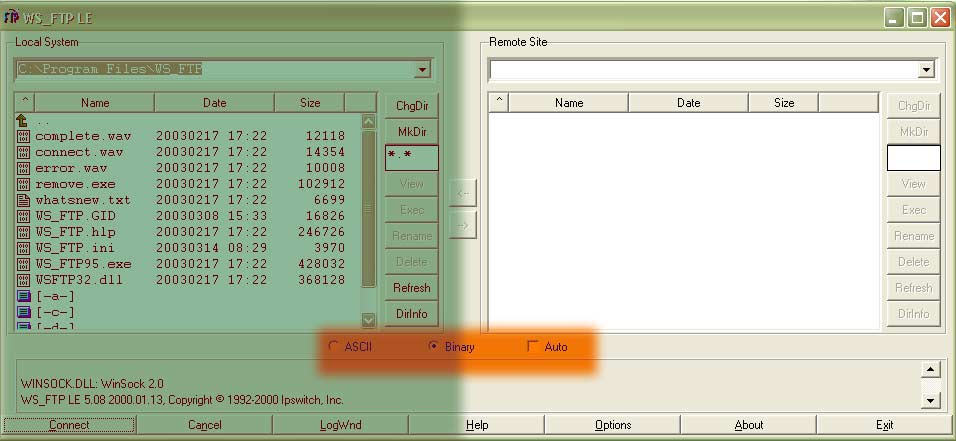Click the WS_FTP LE title bar icon

tap(11, 17)
